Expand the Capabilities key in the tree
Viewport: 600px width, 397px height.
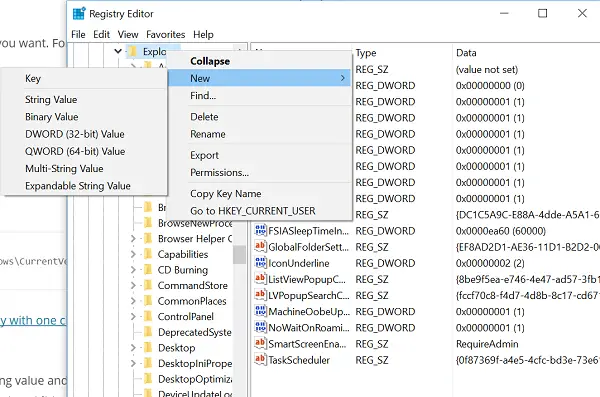click(x=133, y=254)
